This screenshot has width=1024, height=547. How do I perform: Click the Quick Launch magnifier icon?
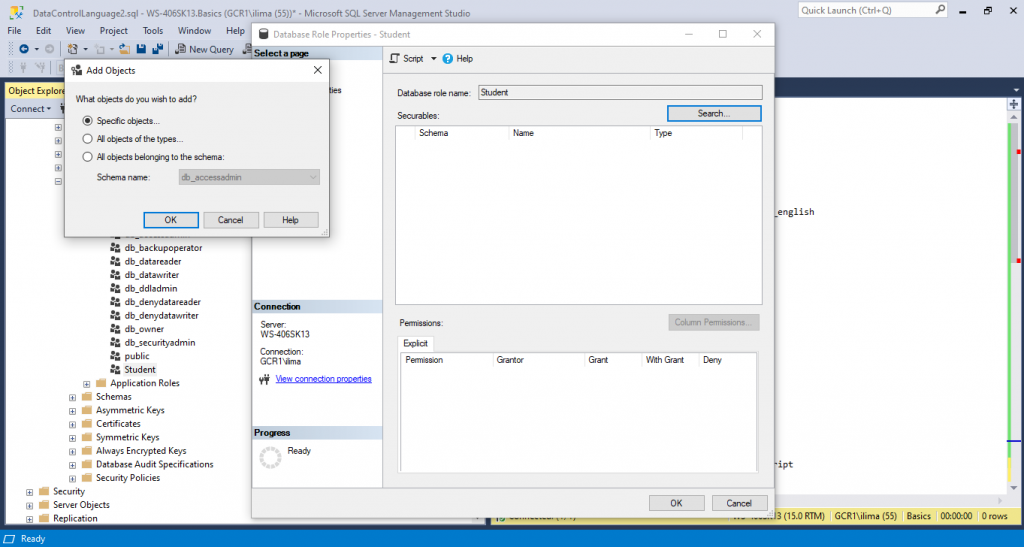(940, 10)
